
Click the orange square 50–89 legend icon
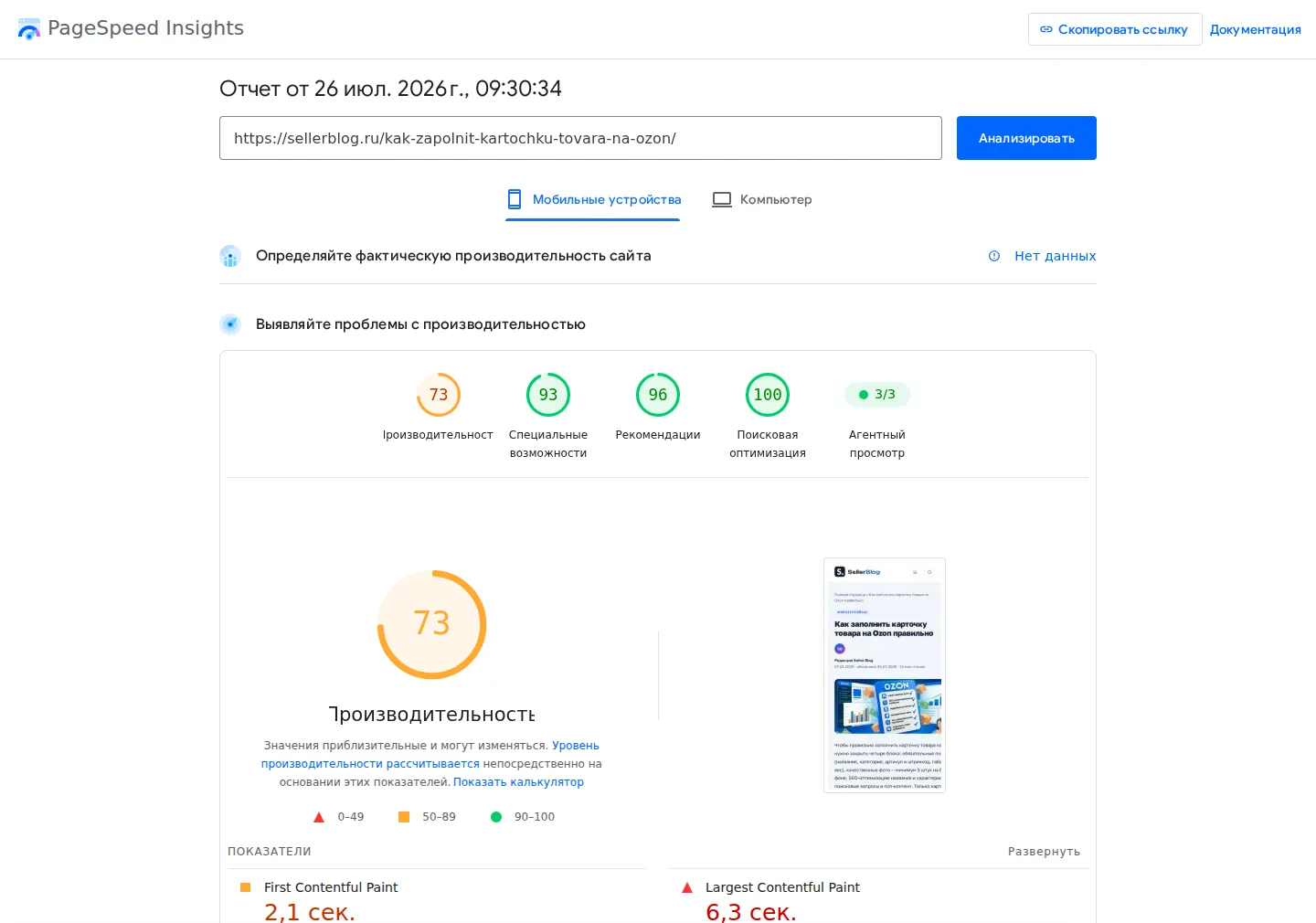(x=404, y=817)
